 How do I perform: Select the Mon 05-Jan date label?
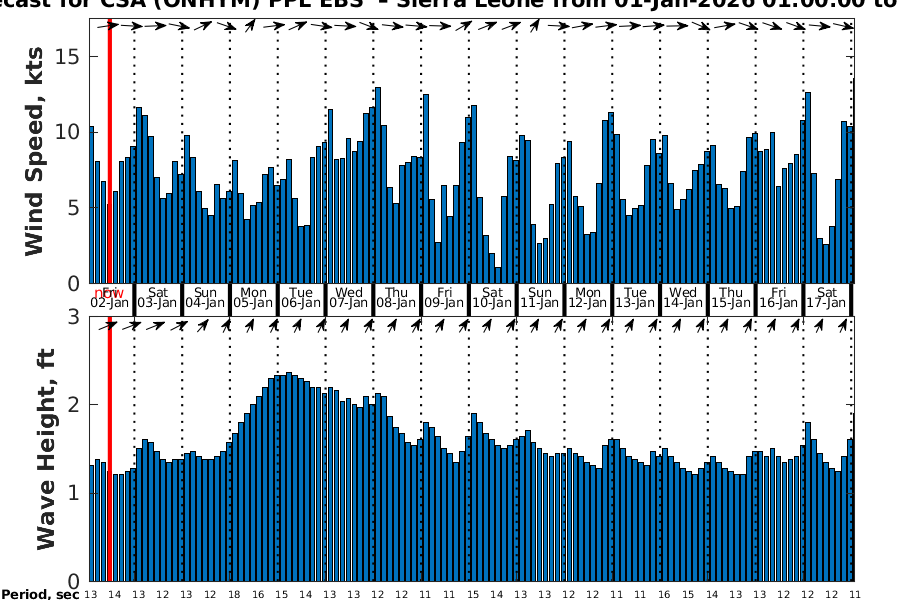[x=253, y=297]
